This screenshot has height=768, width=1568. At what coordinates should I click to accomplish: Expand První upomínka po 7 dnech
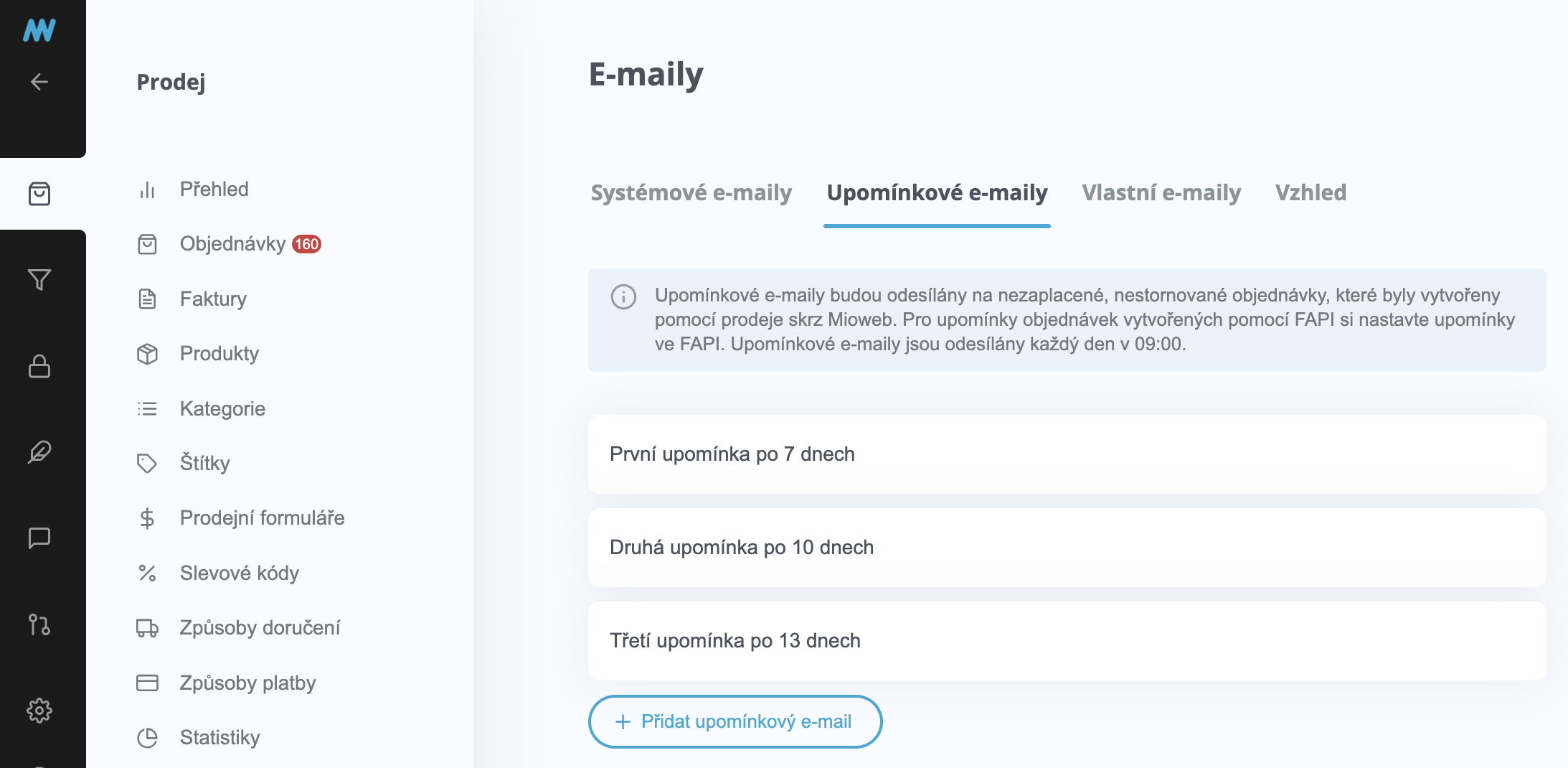click(x=1066, y=454)
